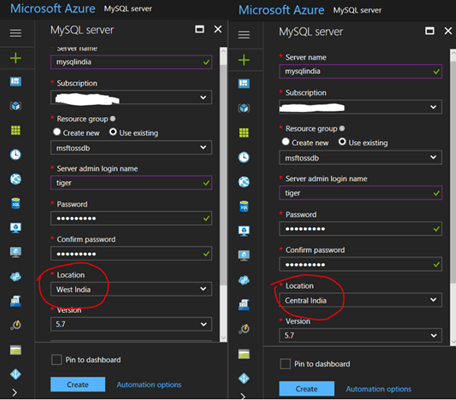This screenshot has width=456, height=400.
Task: Open SQL databases icon in right sidebar
Action: [244, 206]
